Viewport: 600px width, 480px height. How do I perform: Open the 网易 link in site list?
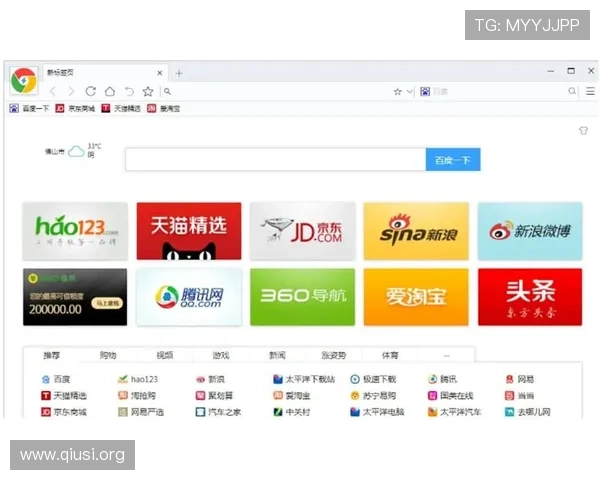[x=520, y=379]
